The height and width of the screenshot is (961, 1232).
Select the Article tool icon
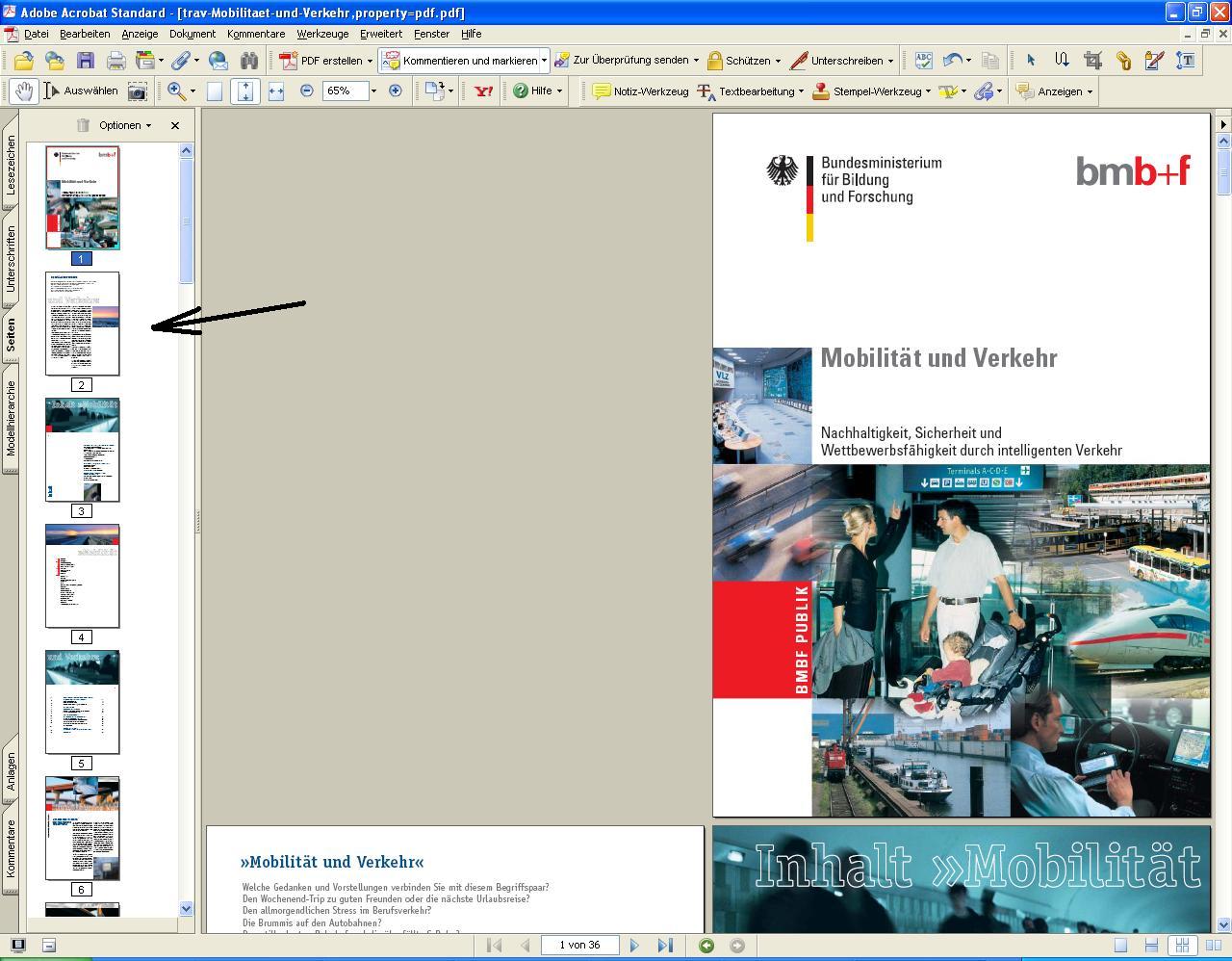point(1062,61)
